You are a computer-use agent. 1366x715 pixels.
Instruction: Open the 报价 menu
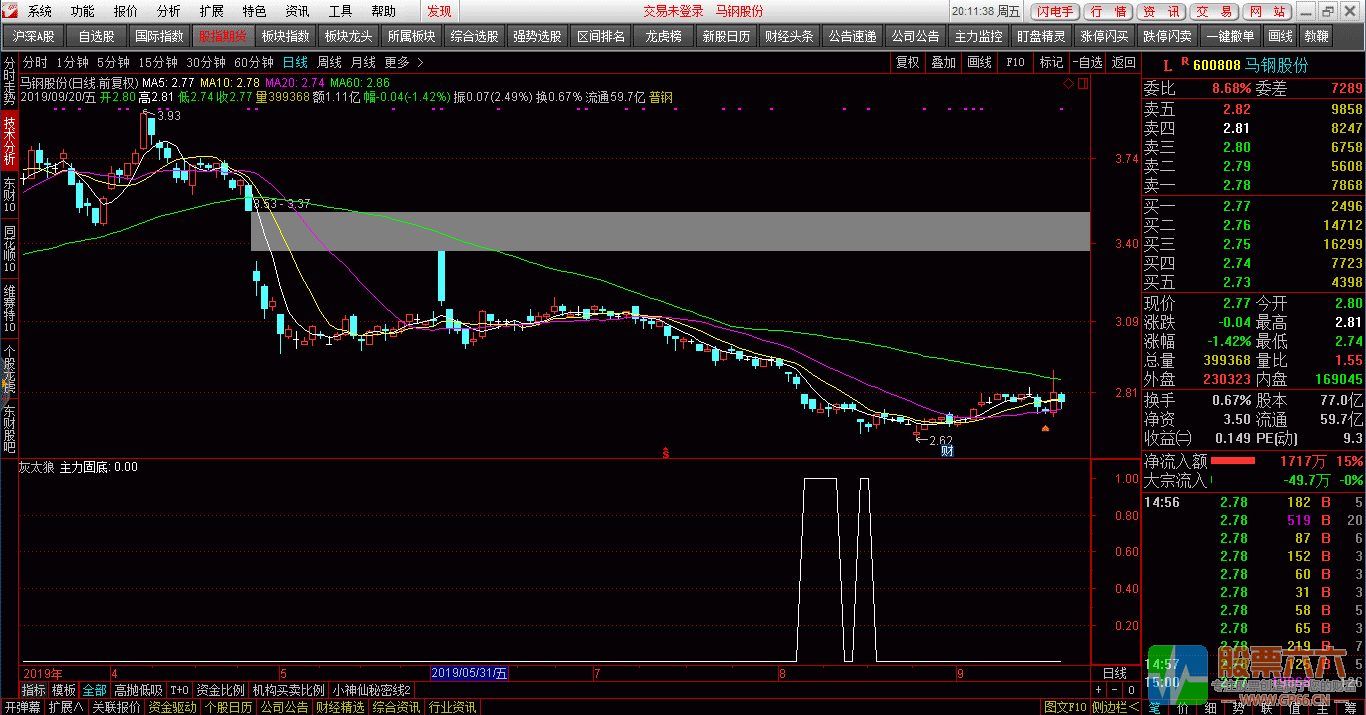coord(126,11)
